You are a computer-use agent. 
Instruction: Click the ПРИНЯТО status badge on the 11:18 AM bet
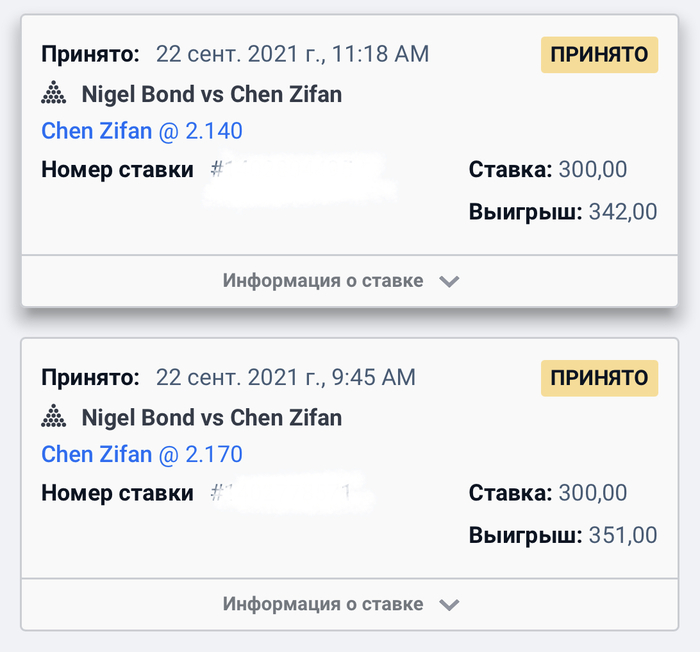click(600, 55)
